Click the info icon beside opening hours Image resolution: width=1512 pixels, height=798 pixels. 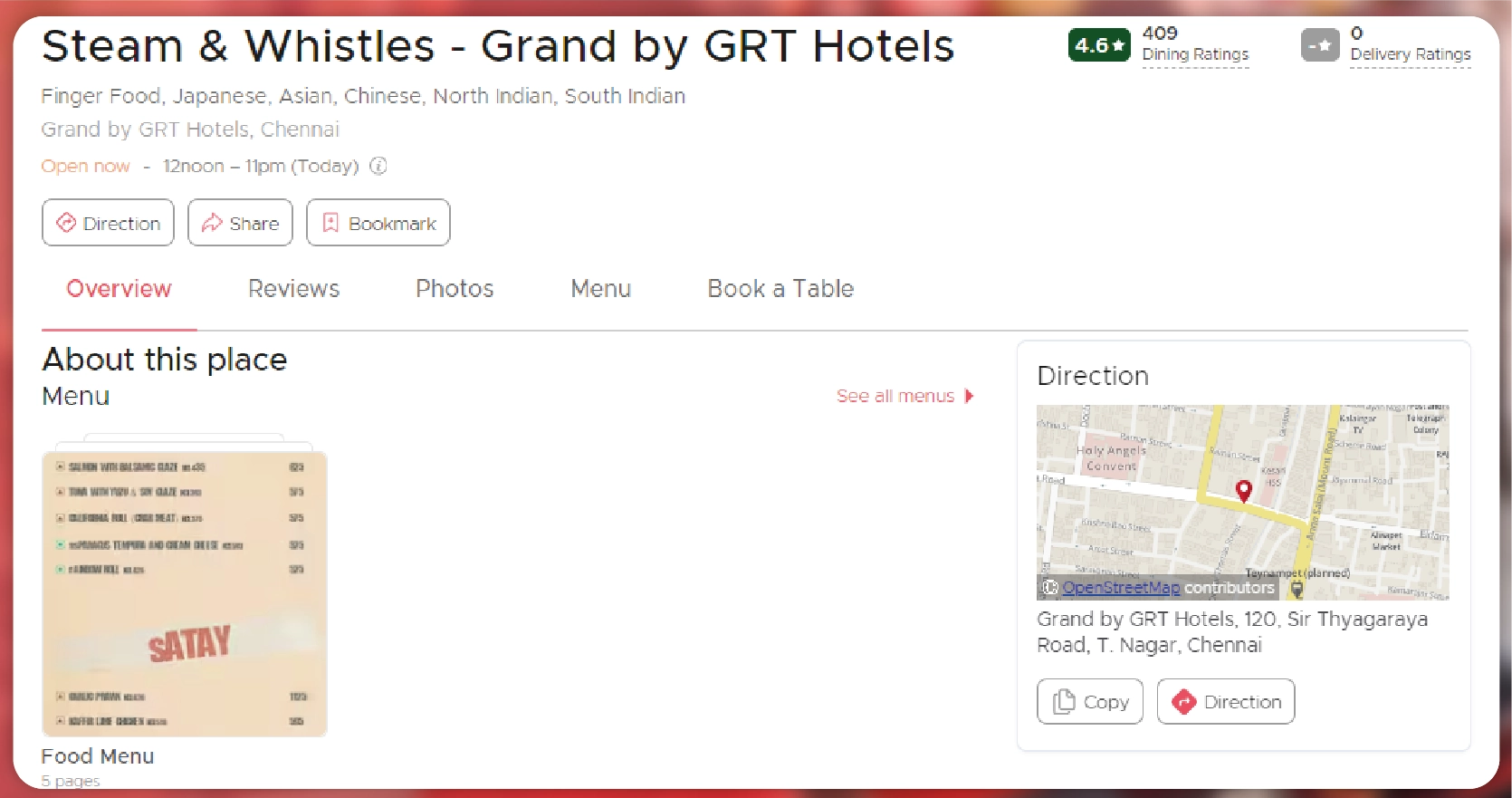point(378,166)
